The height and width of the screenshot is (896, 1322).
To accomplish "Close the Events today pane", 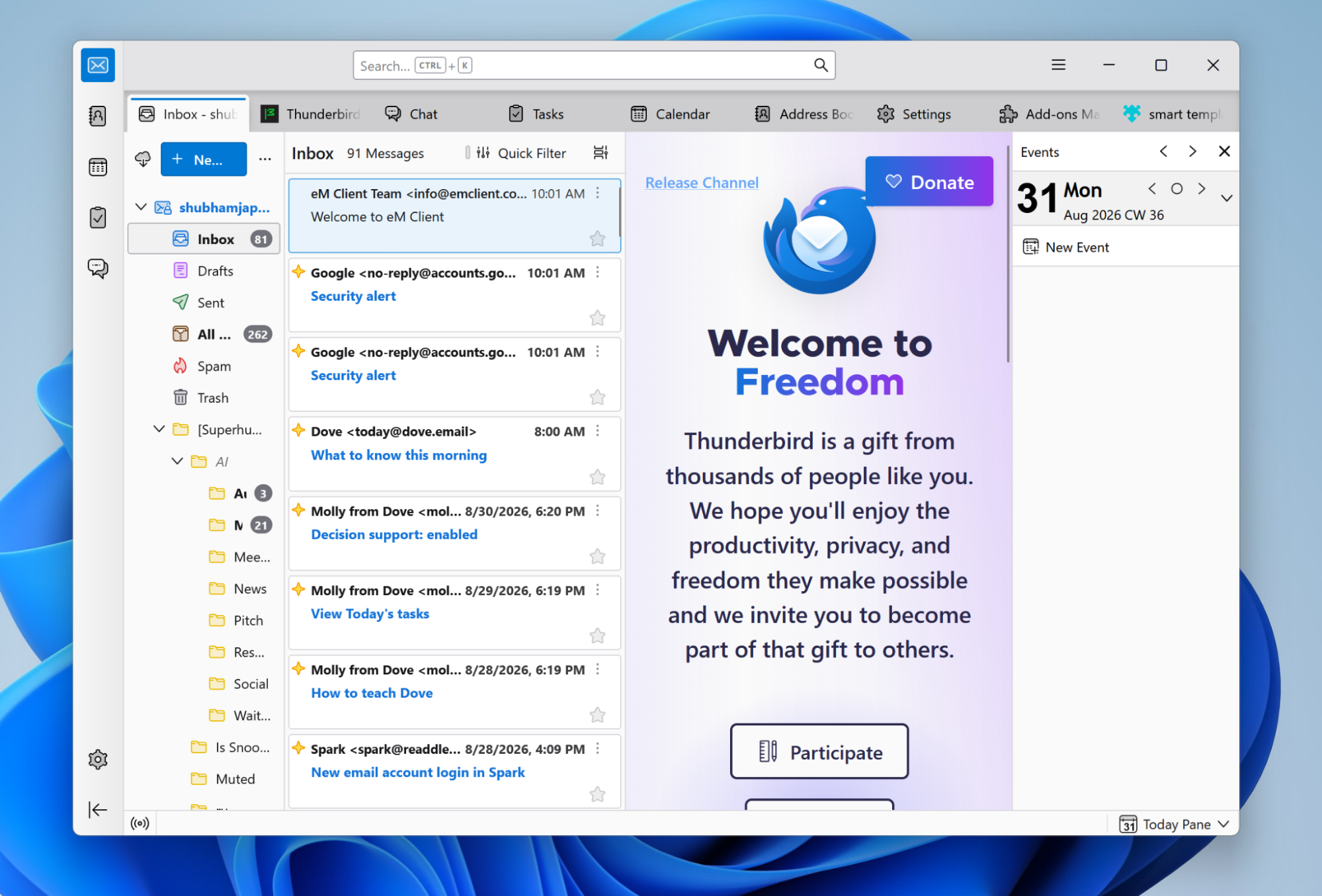I will click(1224, 151).
